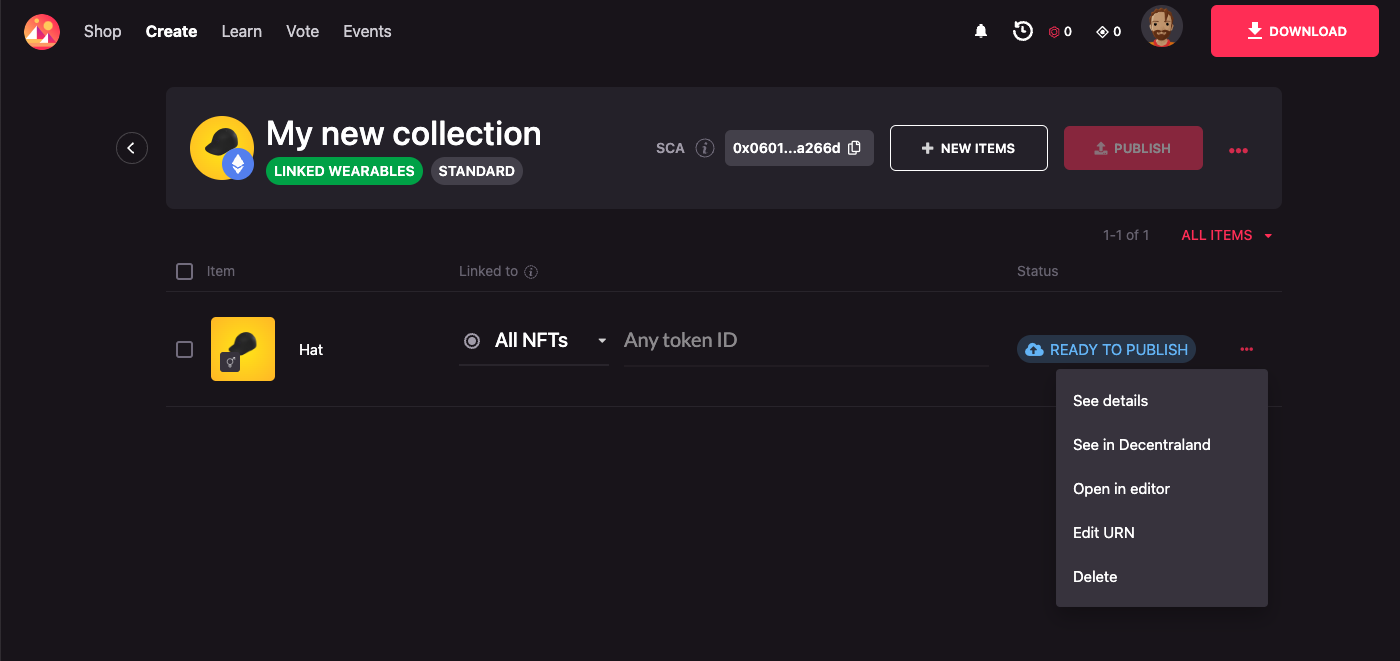
Task: Select See details from the menu
Action: coord(1110,401)
